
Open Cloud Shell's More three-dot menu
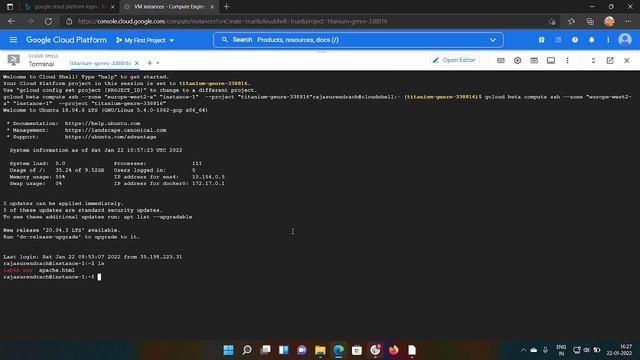pyautogui.click(x=567, y=60)
